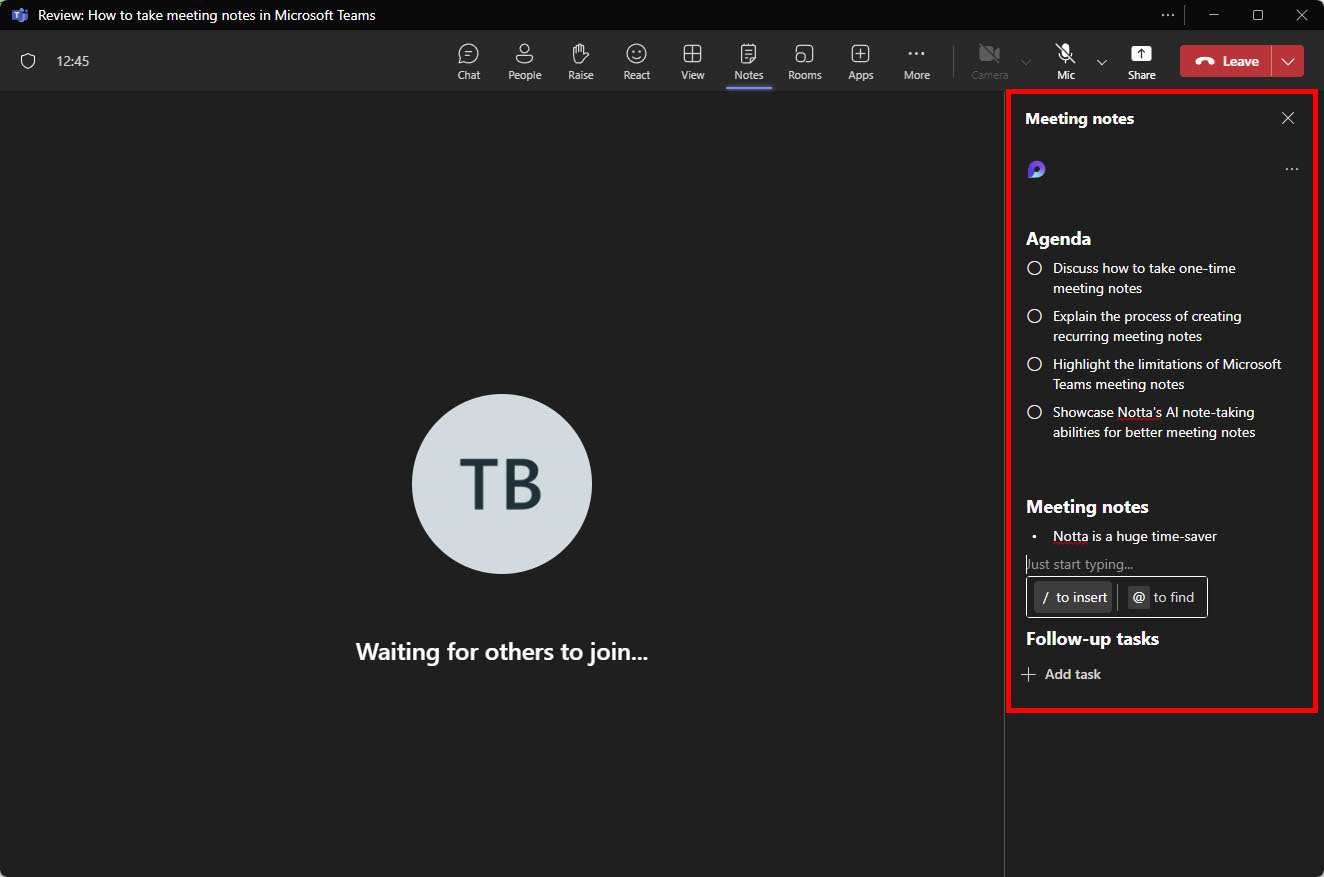Show the People list
The height and width of the screenshot is (877, 1324).
(x=525, y=61)
